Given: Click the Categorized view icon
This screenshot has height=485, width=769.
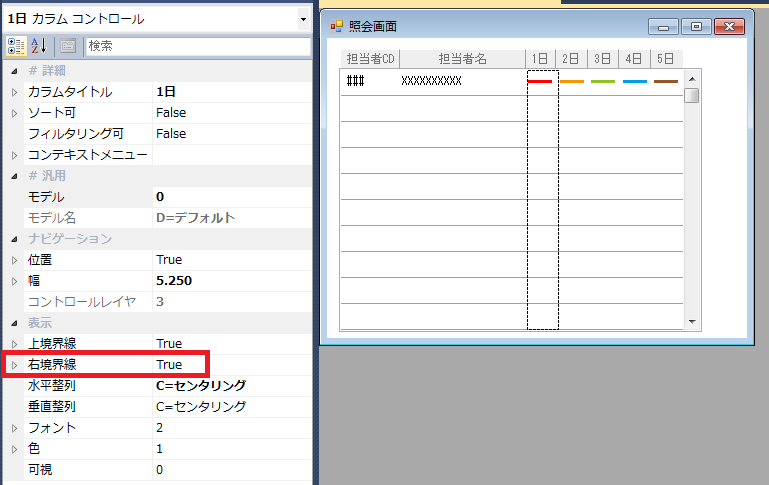Looking at the screenshot, I should point(16,46).
